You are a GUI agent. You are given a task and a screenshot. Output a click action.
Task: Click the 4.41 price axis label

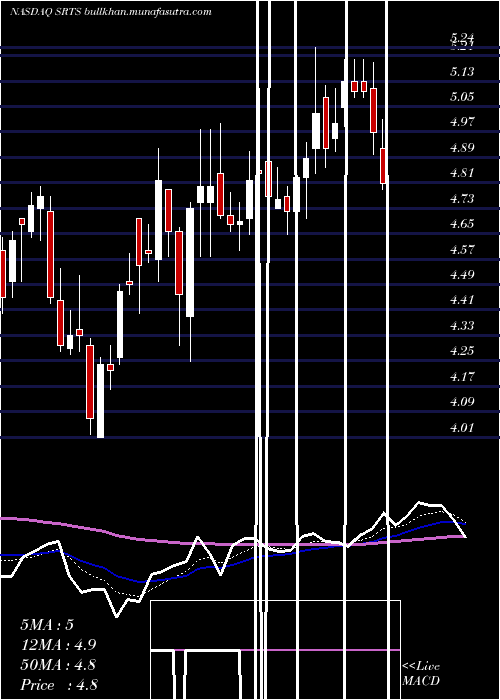click(462, 300)
